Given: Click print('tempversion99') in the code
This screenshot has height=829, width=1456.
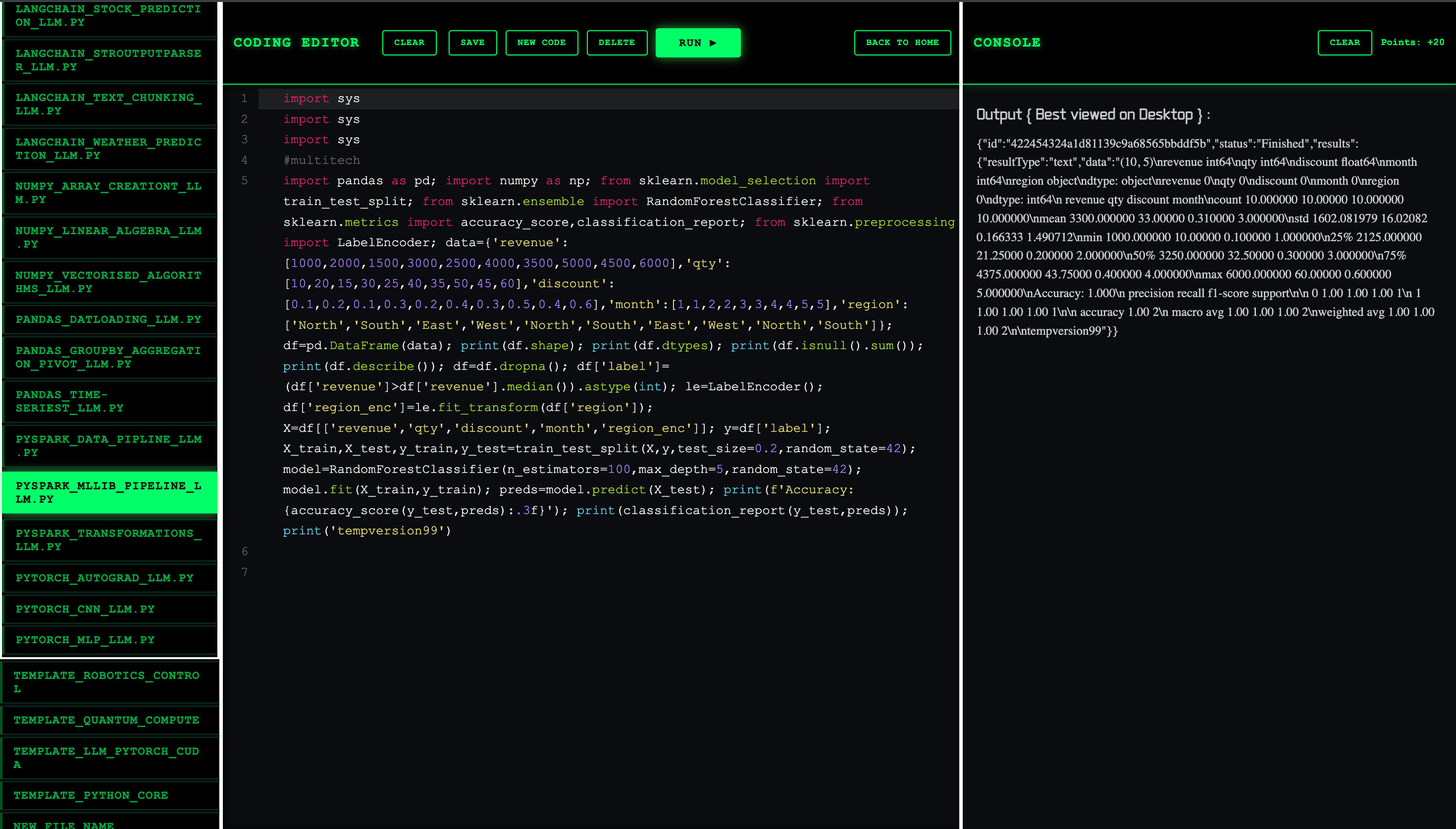Looking at the screenshot, I should 367,531.
